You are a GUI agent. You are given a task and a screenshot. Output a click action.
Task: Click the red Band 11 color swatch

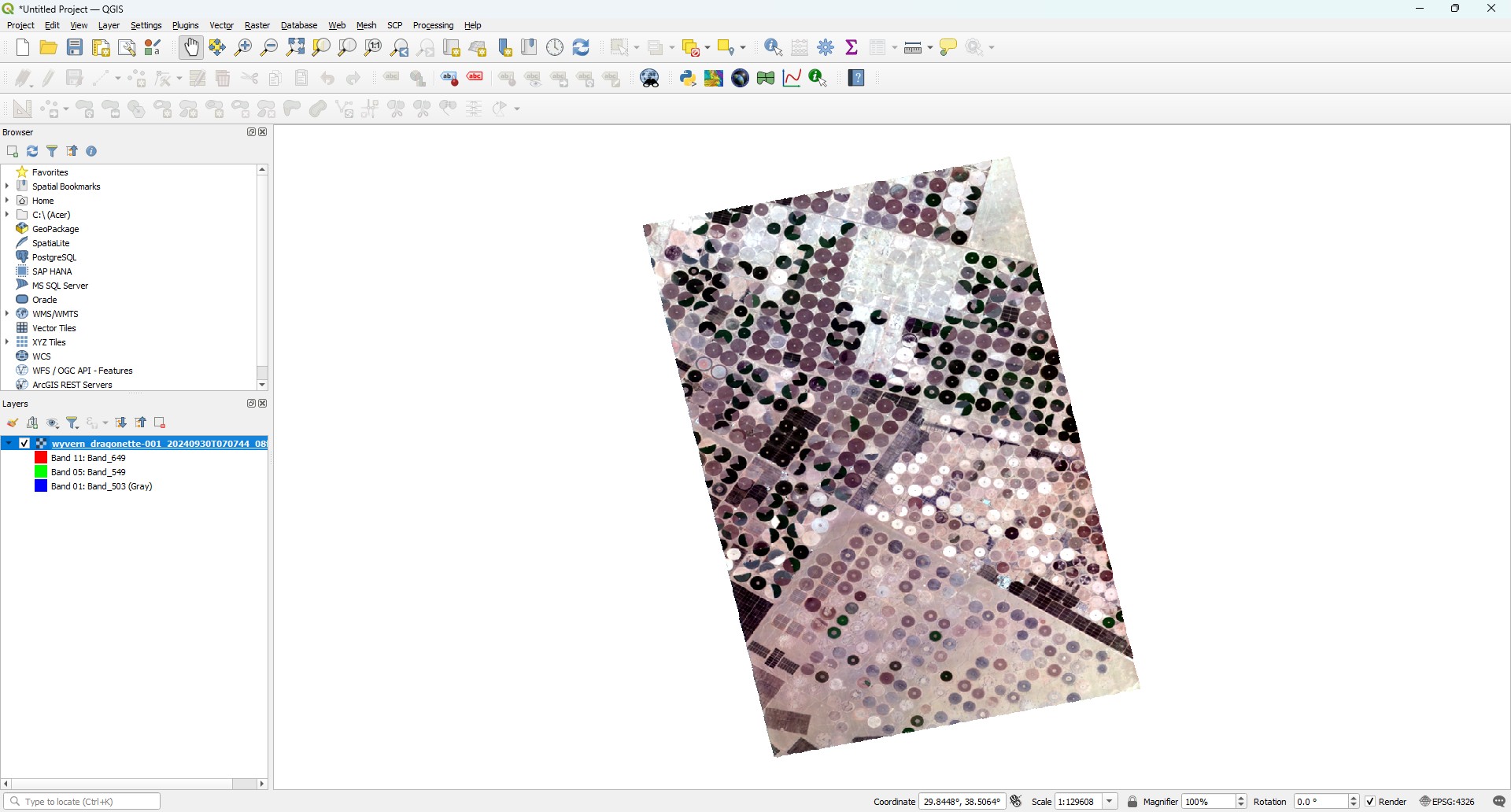click(x=41, y=458)
